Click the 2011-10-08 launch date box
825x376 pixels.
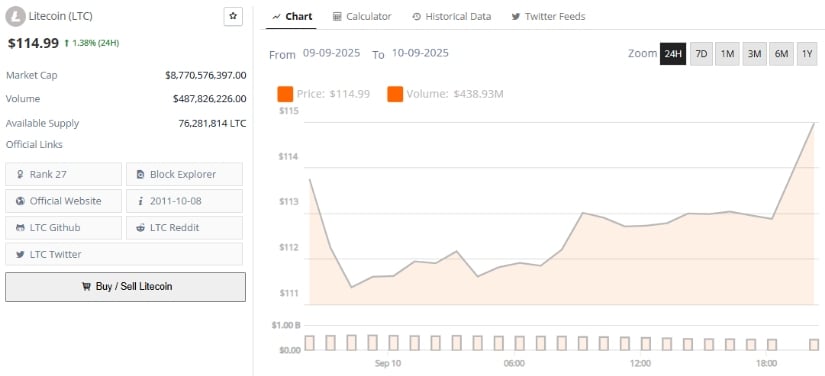pos(184,201)
